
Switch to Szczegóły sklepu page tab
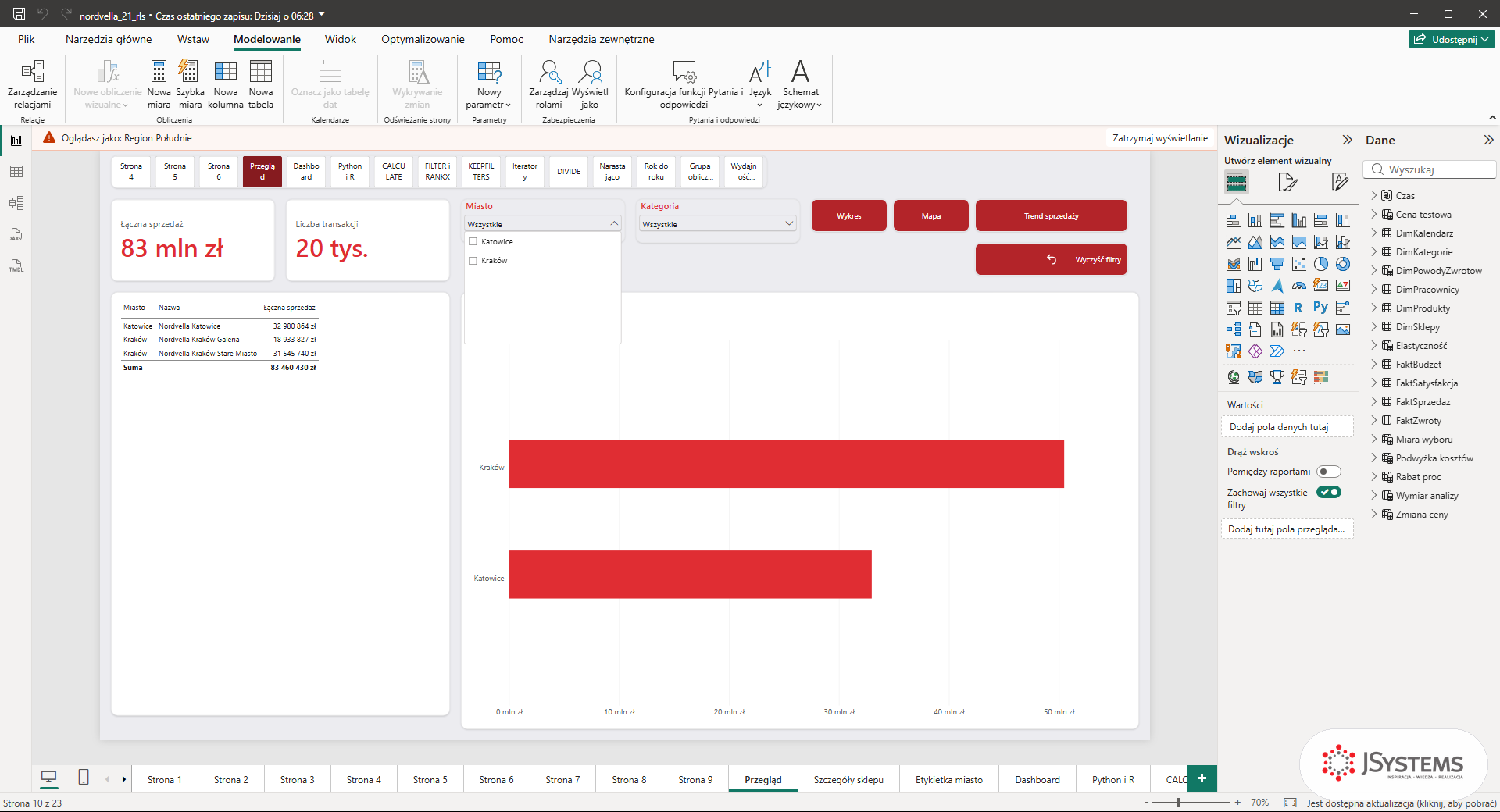pos(848,780)
